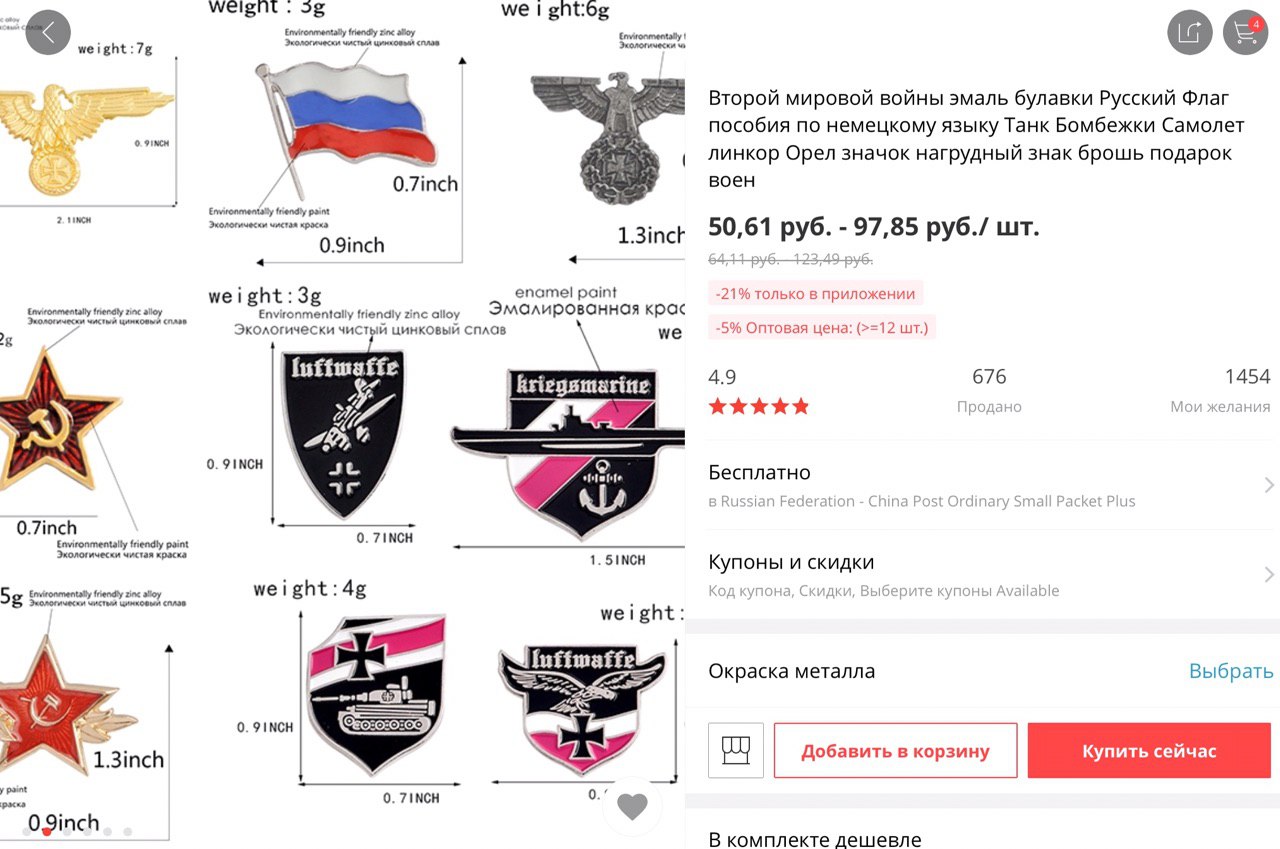Click the Добавить в корзину button
The image size is (1280, 849).
895,751
